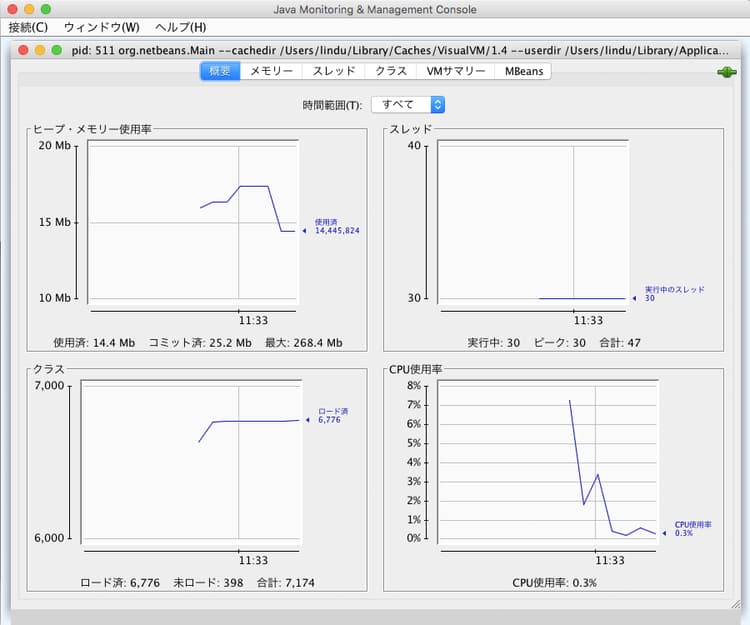The width and height of the screenshot is (750, 625).
Task: Click the heap memory usage chart
Action: coord(193,222)
